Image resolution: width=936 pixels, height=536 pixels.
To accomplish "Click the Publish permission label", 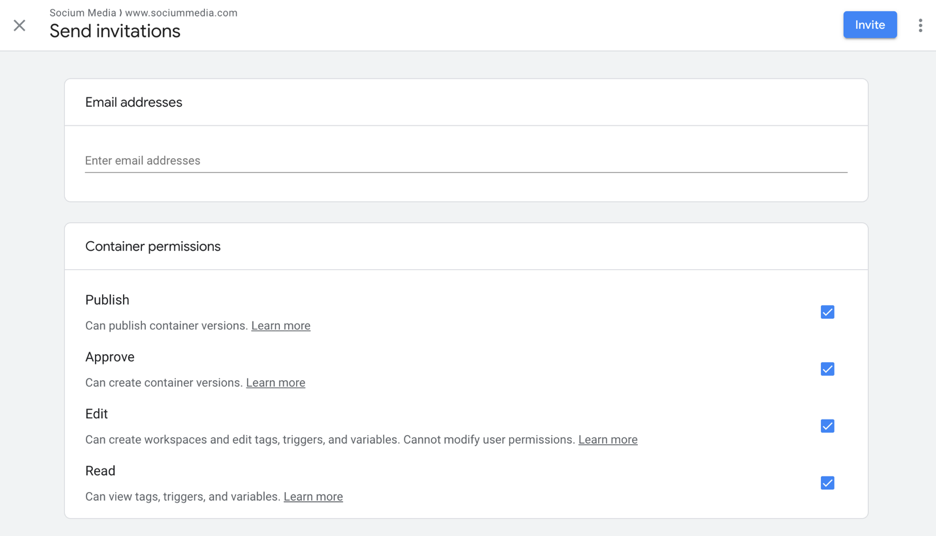I will pos(107,300).
